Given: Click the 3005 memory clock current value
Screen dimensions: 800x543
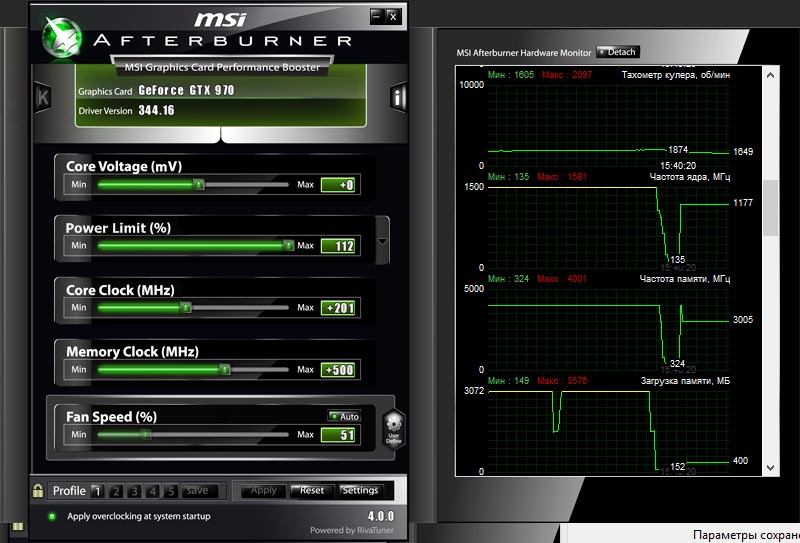Looking at the screenshot, I should [x=742, y=319].
